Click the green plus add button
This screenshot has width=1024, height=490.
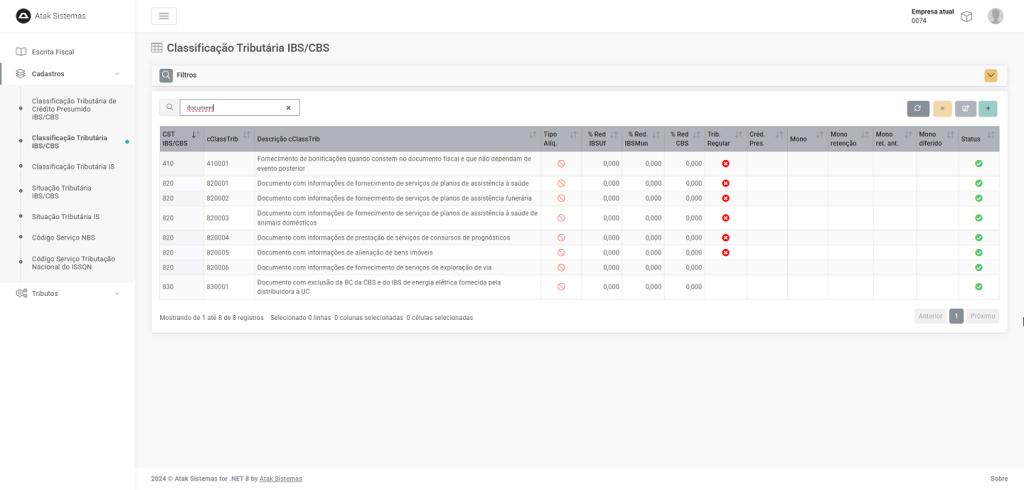tap(988, 108)
